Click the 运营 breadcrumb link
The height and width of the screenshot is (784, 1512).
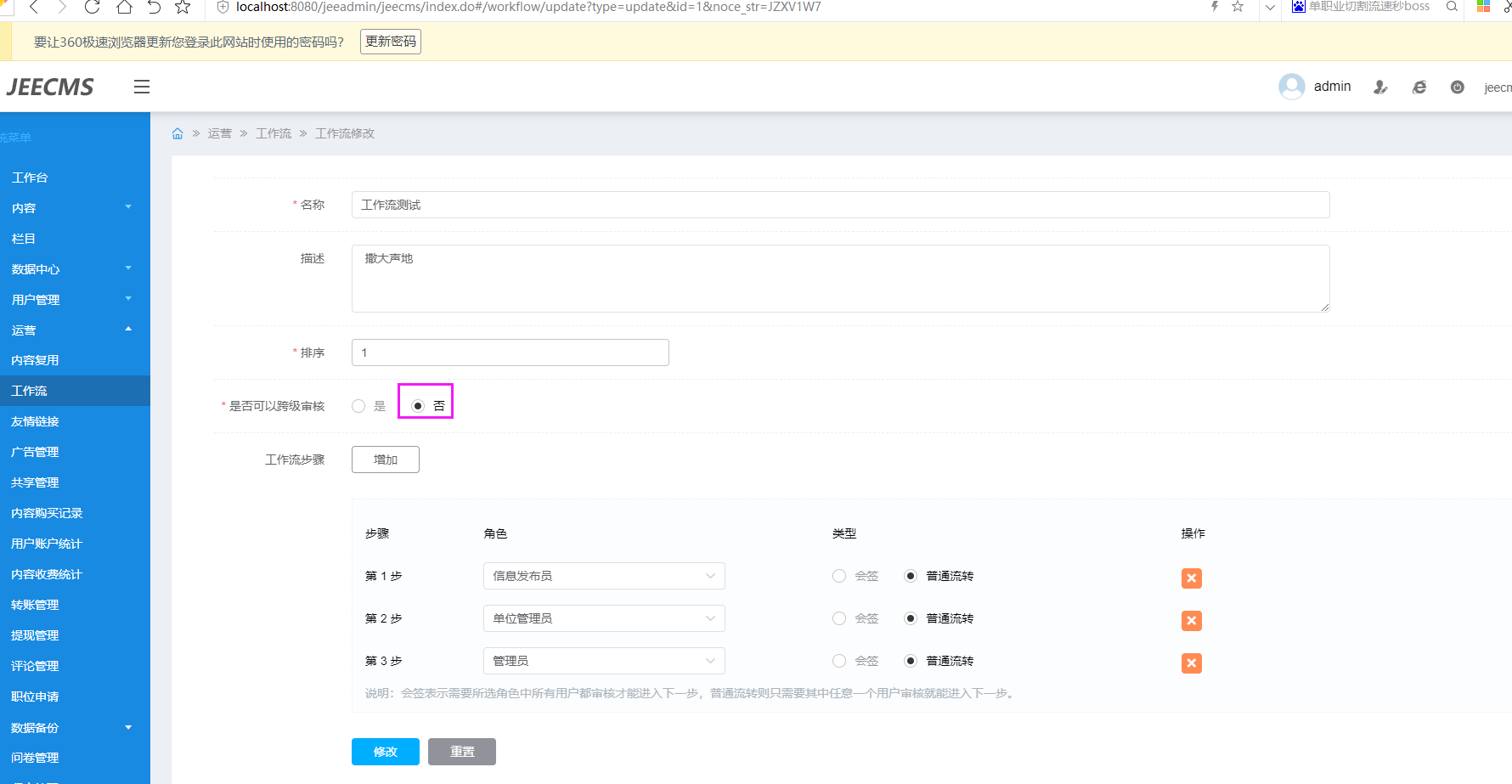click(x=220, y=133)
